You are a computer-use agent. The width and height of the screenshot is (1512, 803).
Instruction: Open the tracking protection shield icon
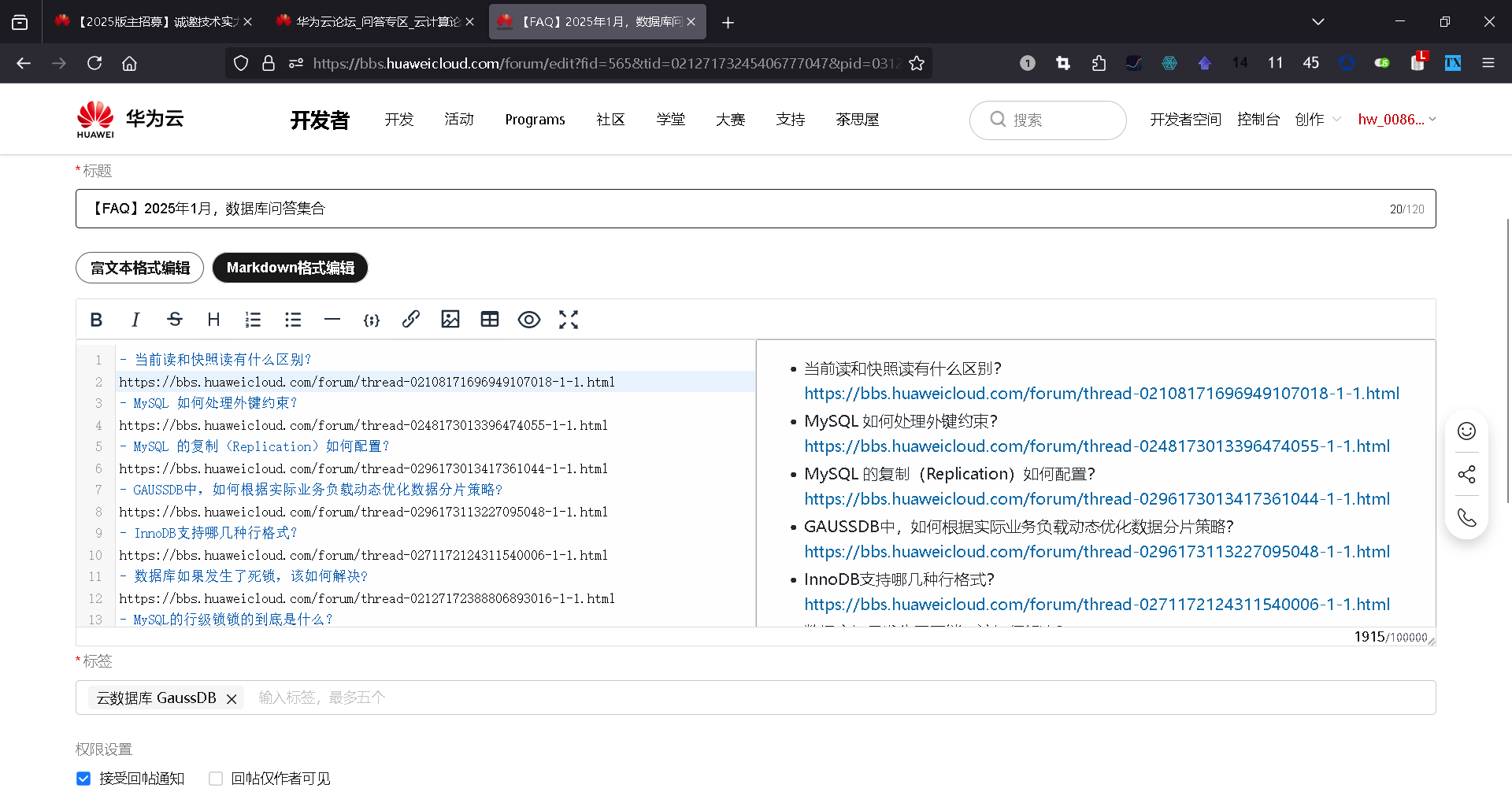[x=241, y=63]
